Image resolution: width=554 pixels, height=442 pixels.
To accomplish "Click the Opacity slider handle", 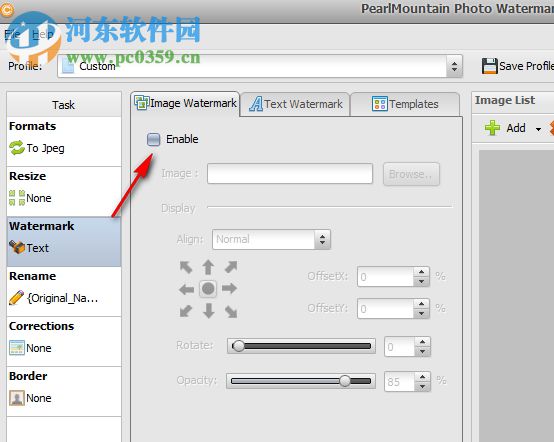I will [x=345, y=381].
